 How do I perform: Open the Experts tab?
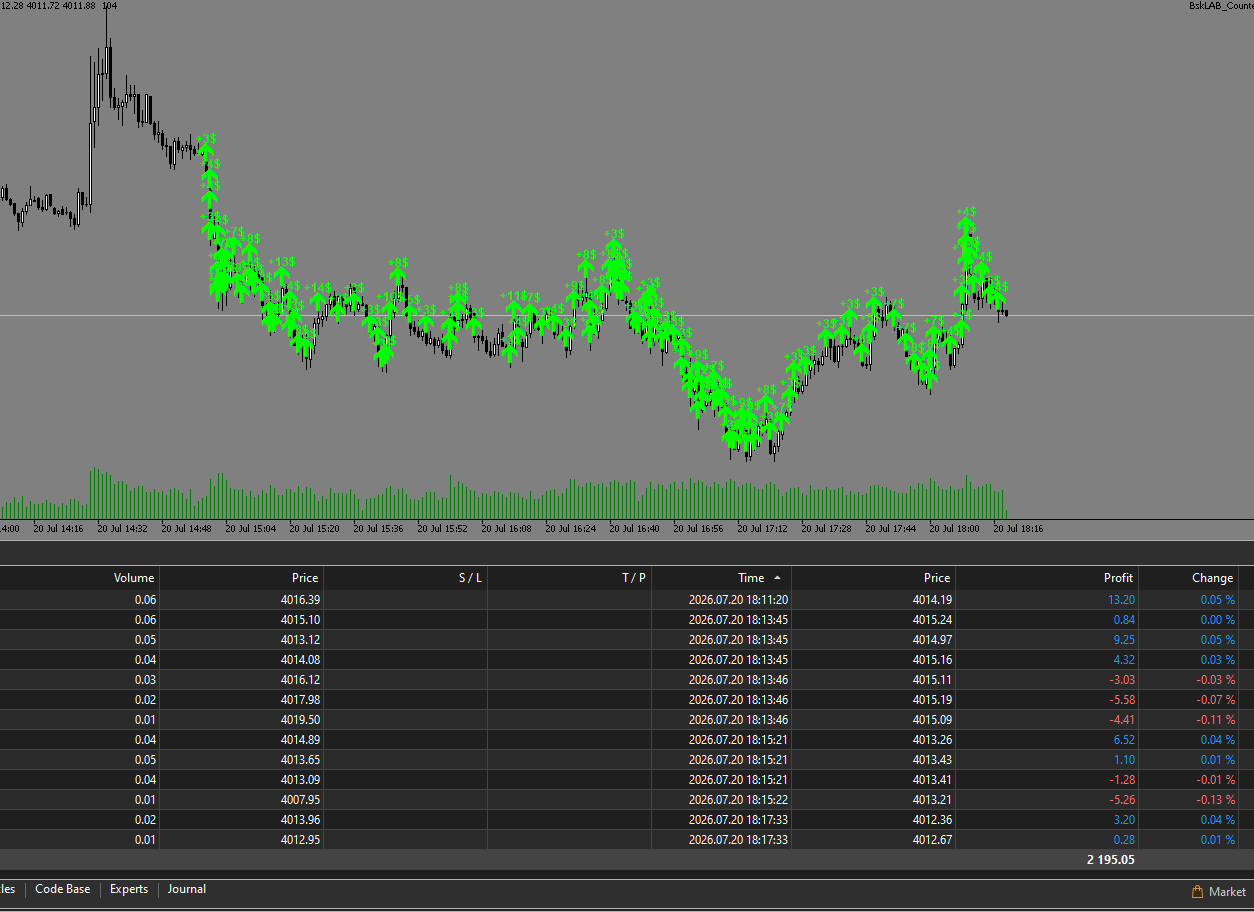[x=129, y=889]
